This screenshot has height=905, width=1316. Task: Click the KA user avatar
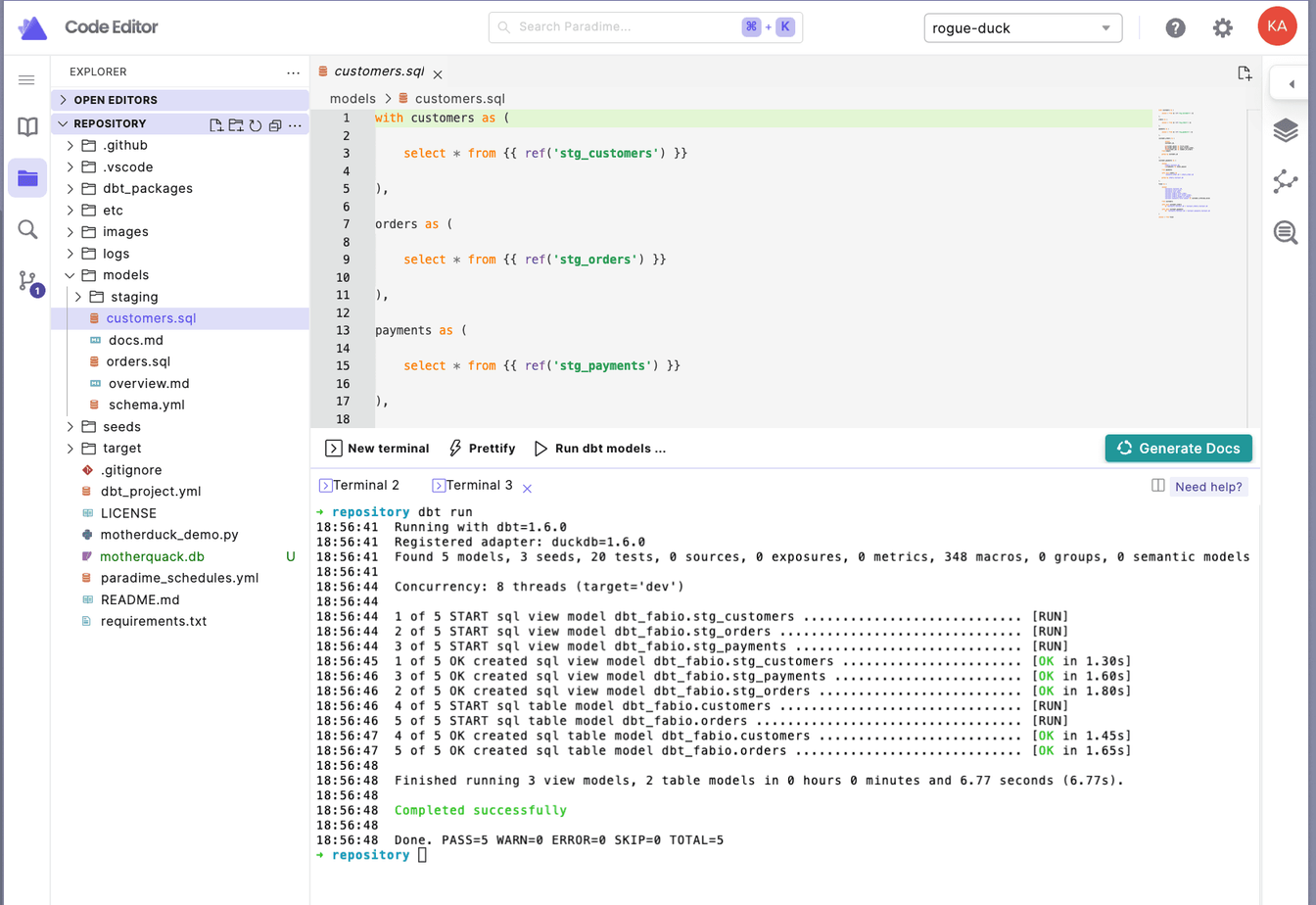point(1277,26)
